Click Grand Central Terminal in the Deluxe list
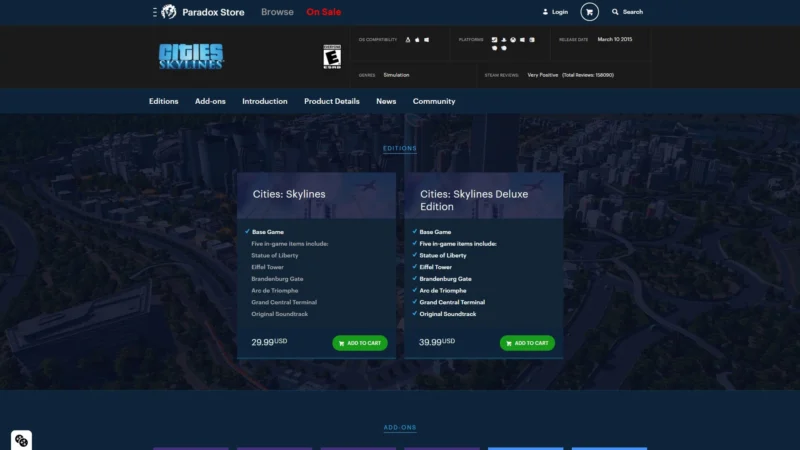800x450 pixels. point(452,302)
